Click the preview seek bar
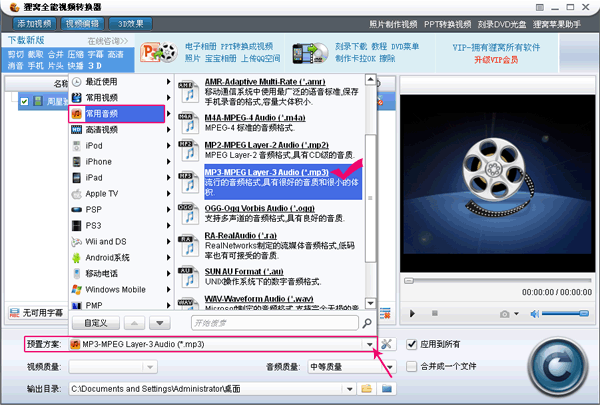Image resolution: width=600 pixels, height=405 pixels. pos(498,281)
